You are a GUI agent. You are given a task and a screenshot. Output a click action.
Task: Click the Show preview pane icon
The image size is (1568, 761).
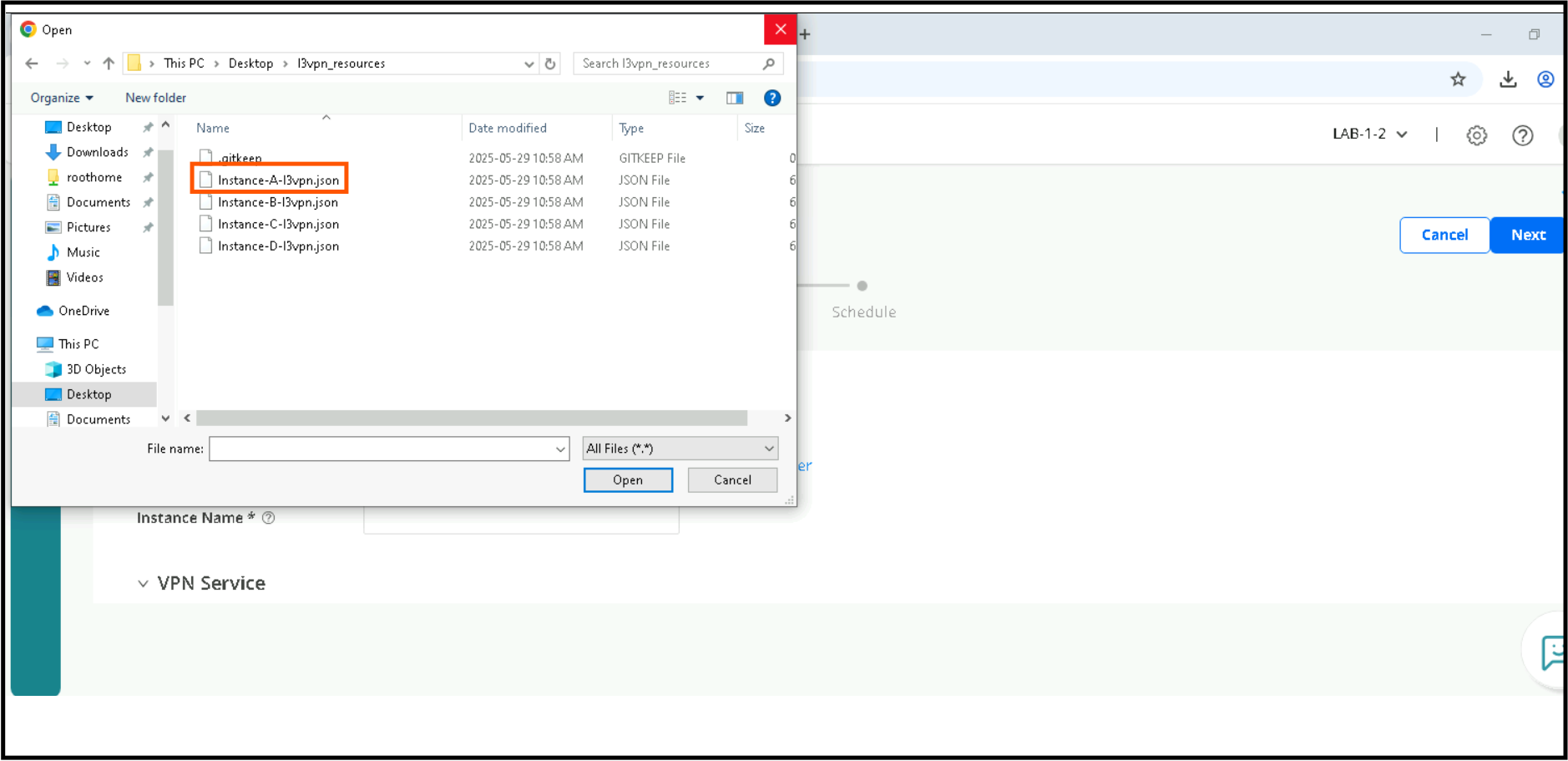[x=734, y=98]
